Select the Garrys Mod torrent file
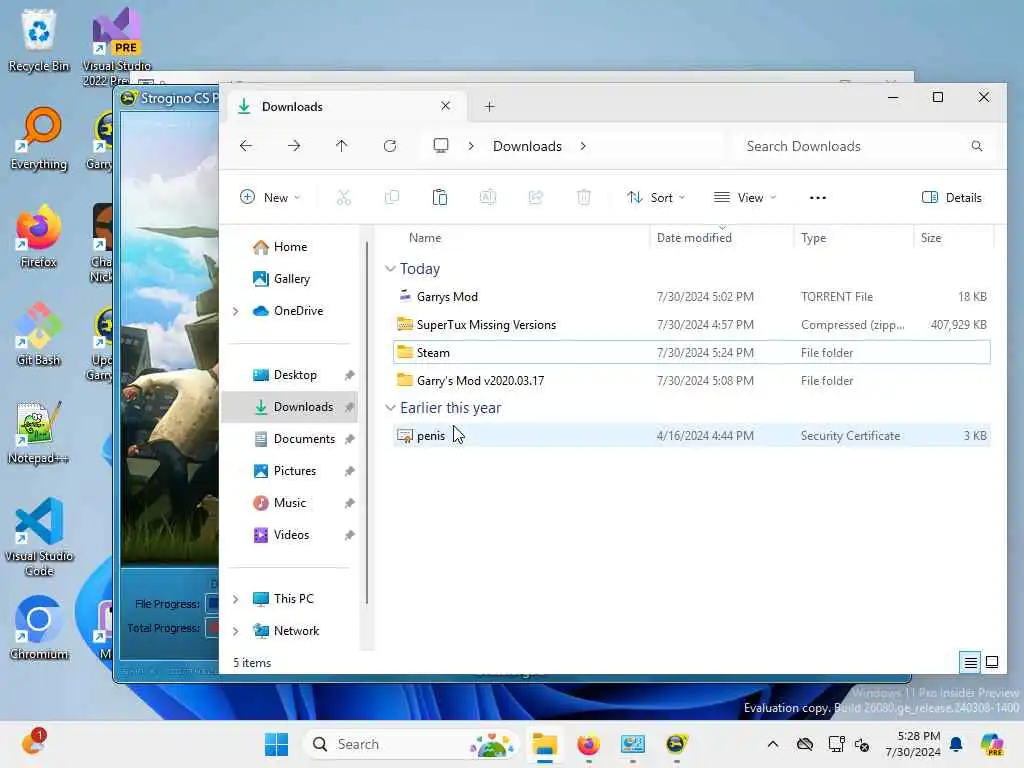Viewport: 1024px width, 768px height. [692, 296]
